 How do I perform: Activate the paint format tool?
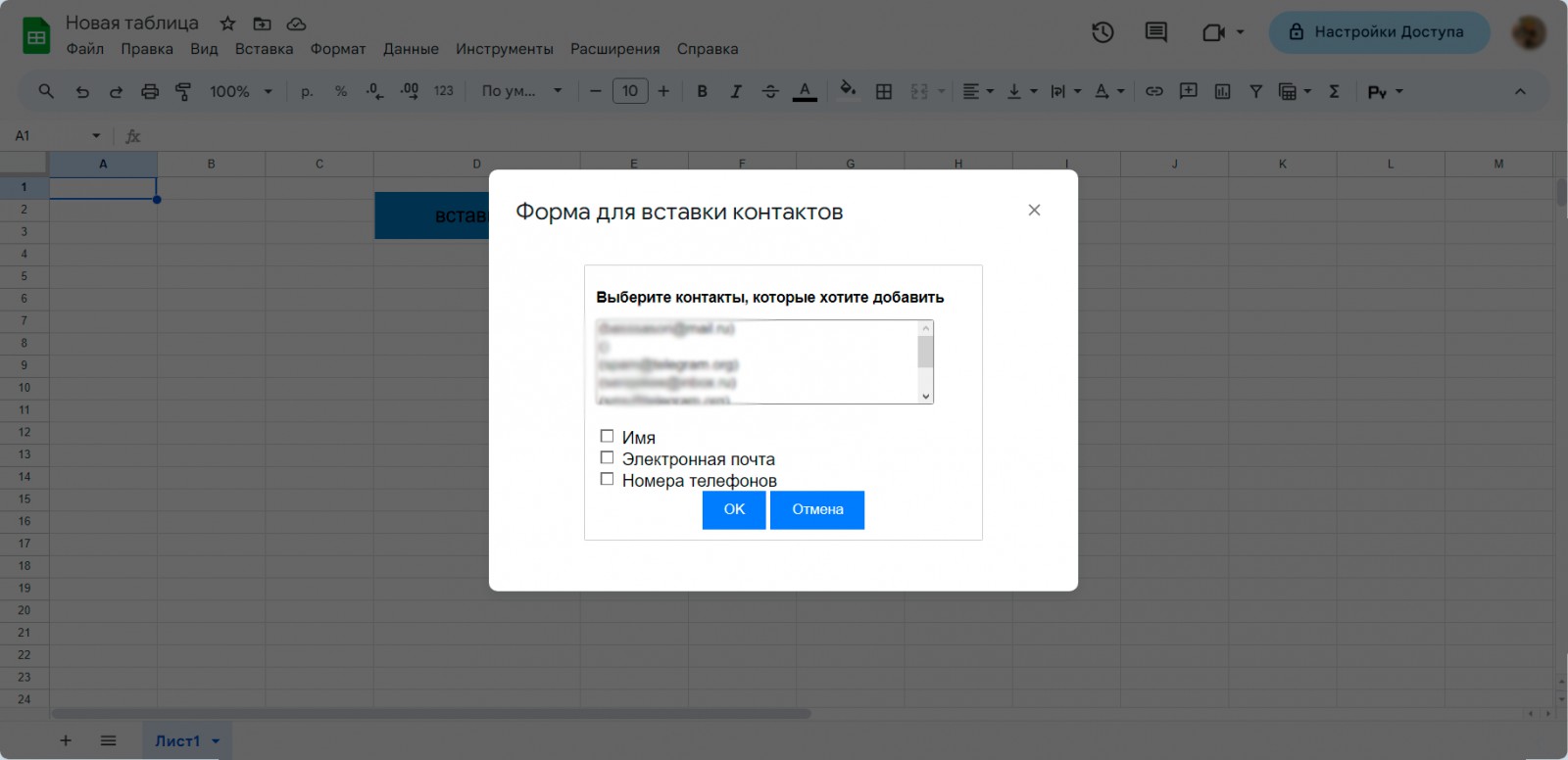183,91
